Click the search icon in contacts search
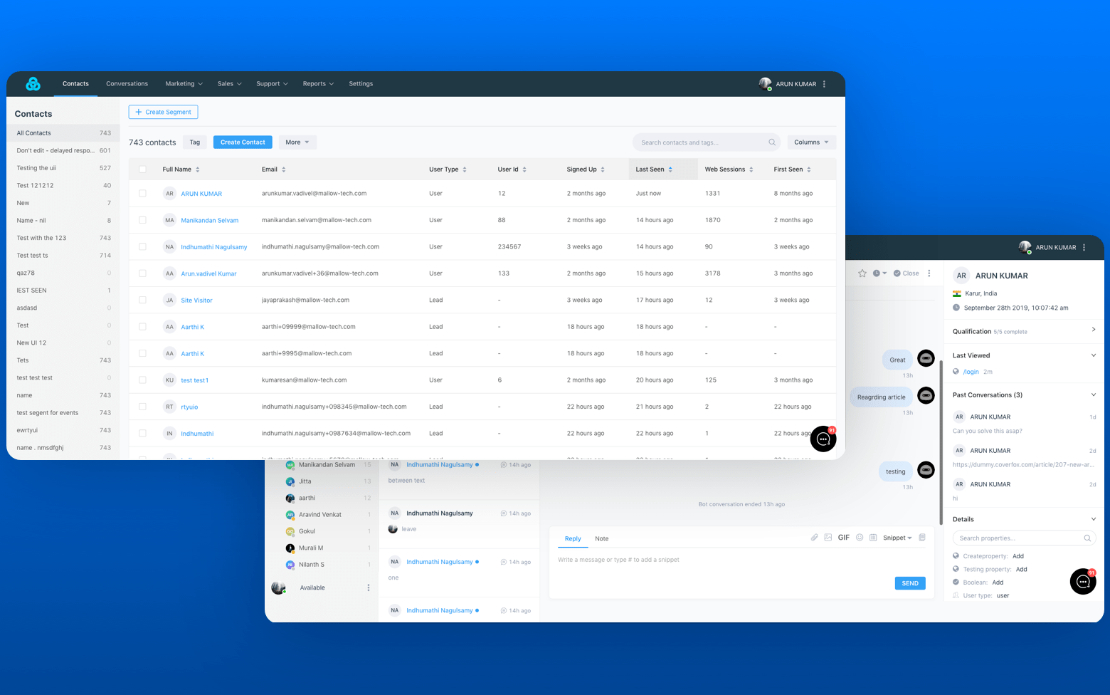Screen dimensions: 1110x695 tap(772, 142)
